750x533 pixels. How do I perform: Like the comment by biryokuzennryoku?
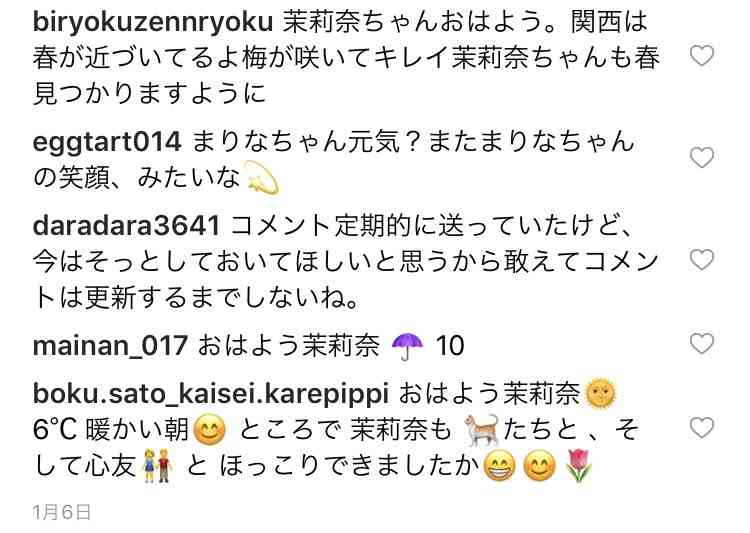[x=702, y=56]
